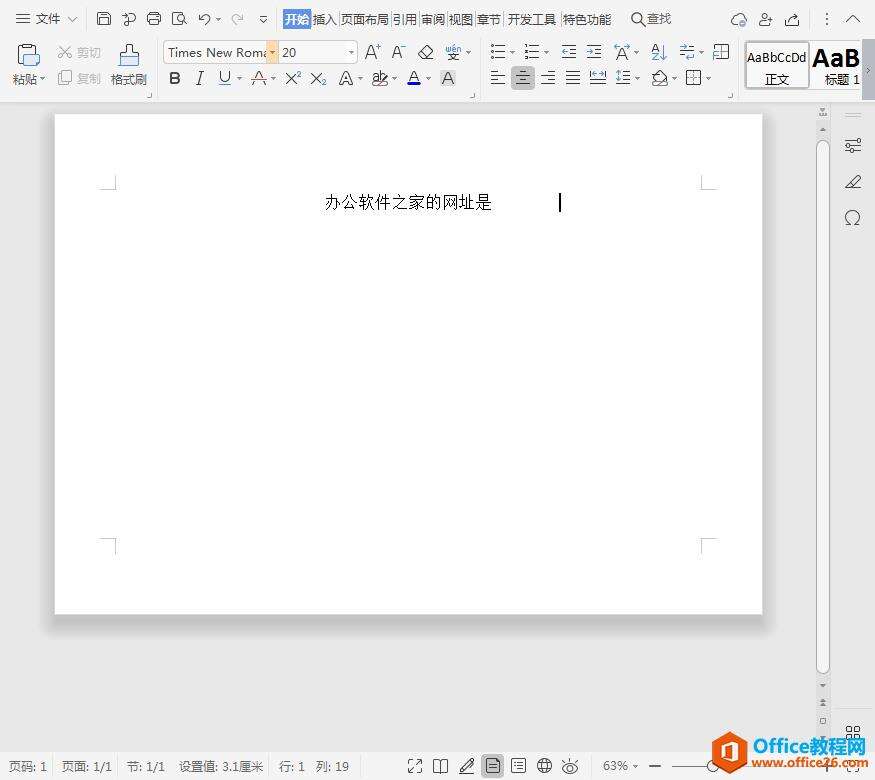Apply the 标题 1 style
This screenshot has height=780, width=875.
[x=836, y=65]
